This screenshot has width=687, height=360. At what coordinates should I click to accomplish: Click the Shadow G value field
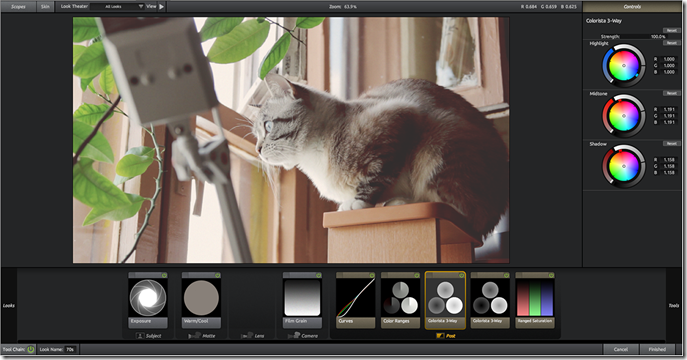[x=669, y=166]
